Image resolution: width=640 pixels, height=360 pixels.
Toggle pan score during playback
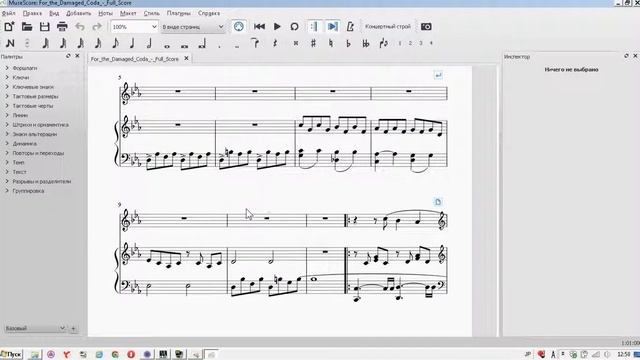pos(333,27)
